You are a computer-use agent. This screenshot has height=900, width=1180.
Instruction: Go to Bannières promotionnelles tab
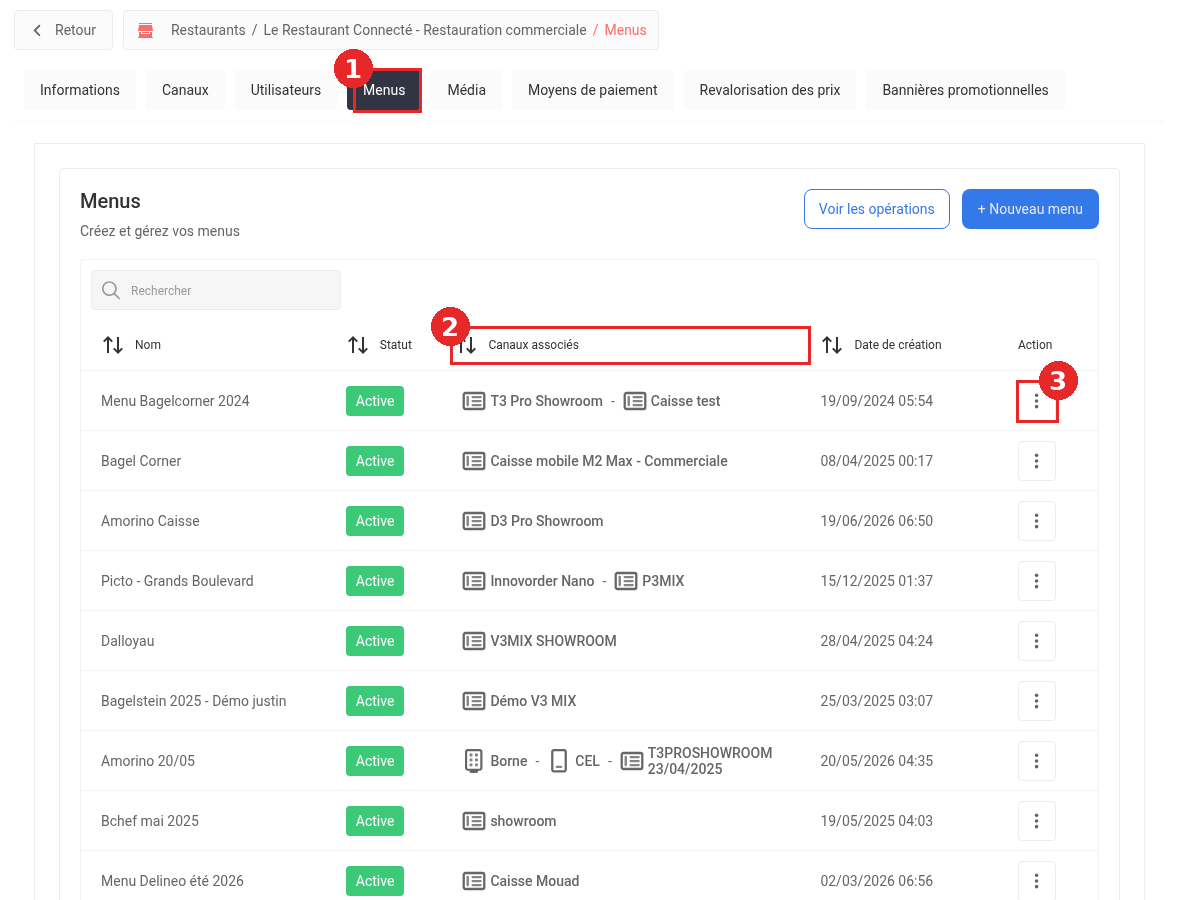[965, 90]
